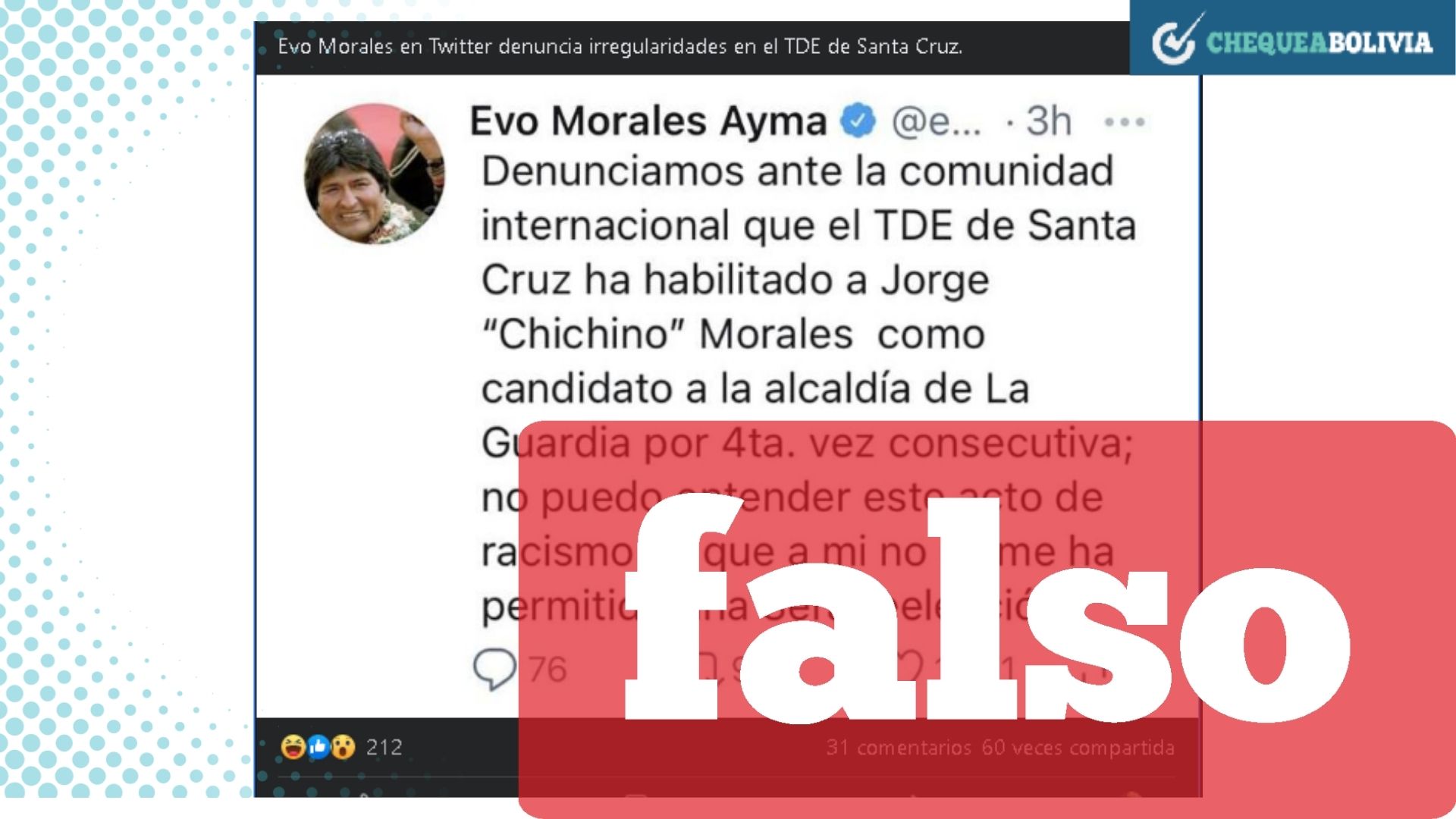Open the tweet's three-dot options menu
This screenshot has height=819, width=1456.
pos(1125,121)
